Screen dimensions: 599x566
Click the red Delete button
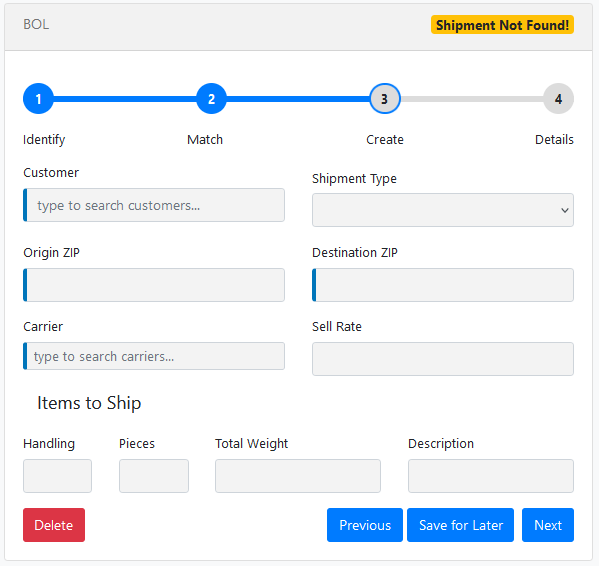[x=54, y=525]
